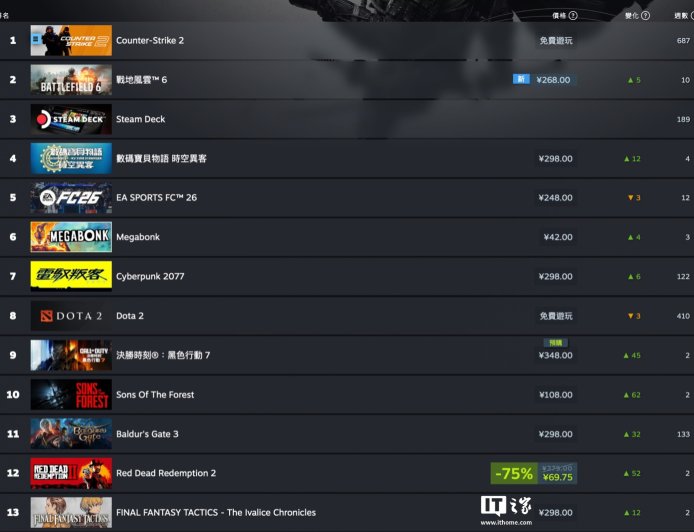Click the 數碼寶貝物語 時空異客 title
This screenshot has height=532, width=694.
point(161,158)
